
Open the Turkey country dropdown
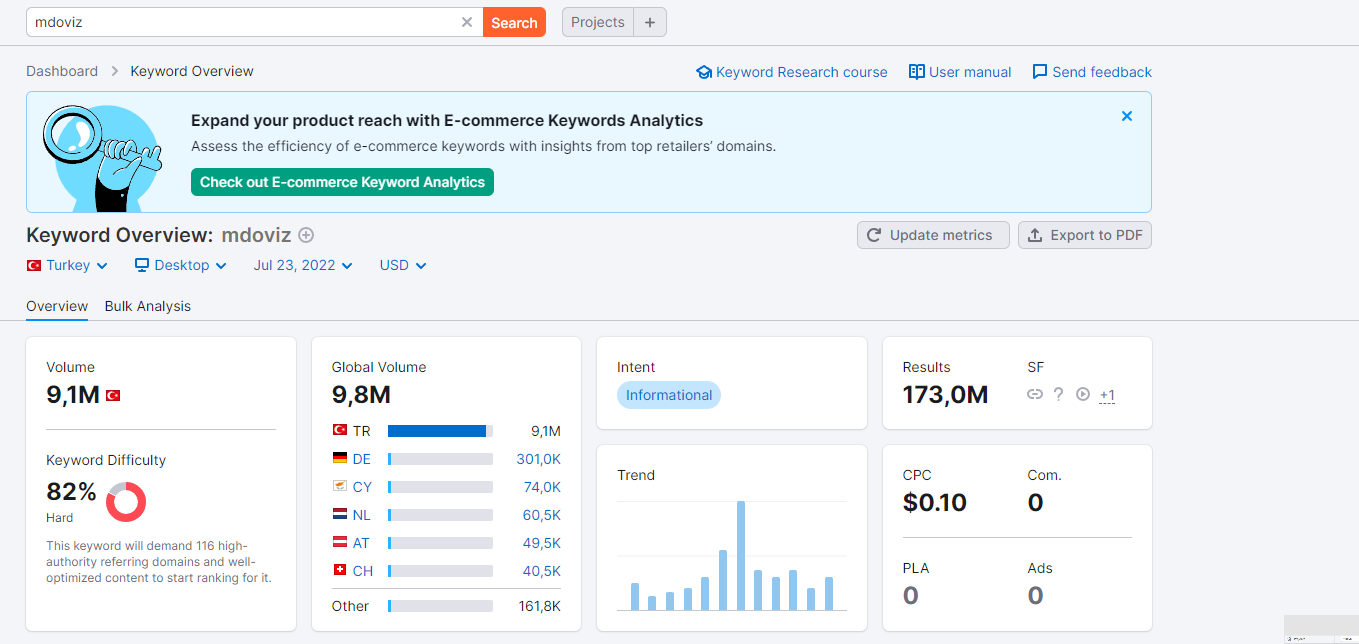[x=67, y=265]
